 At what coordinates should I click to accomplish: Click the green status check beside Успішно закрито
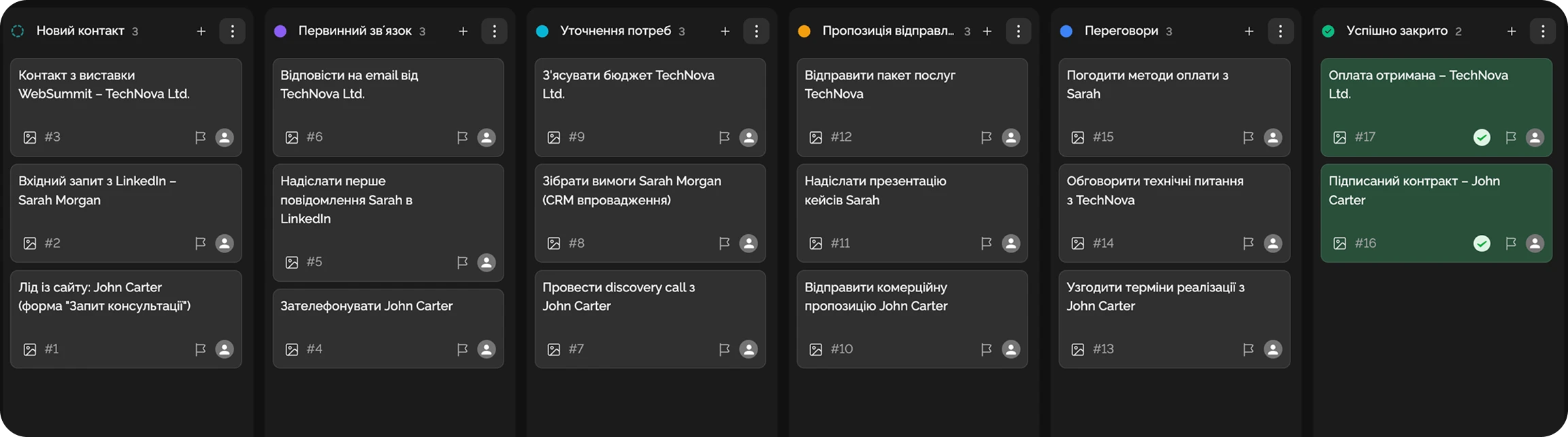tap(1328, 31)
